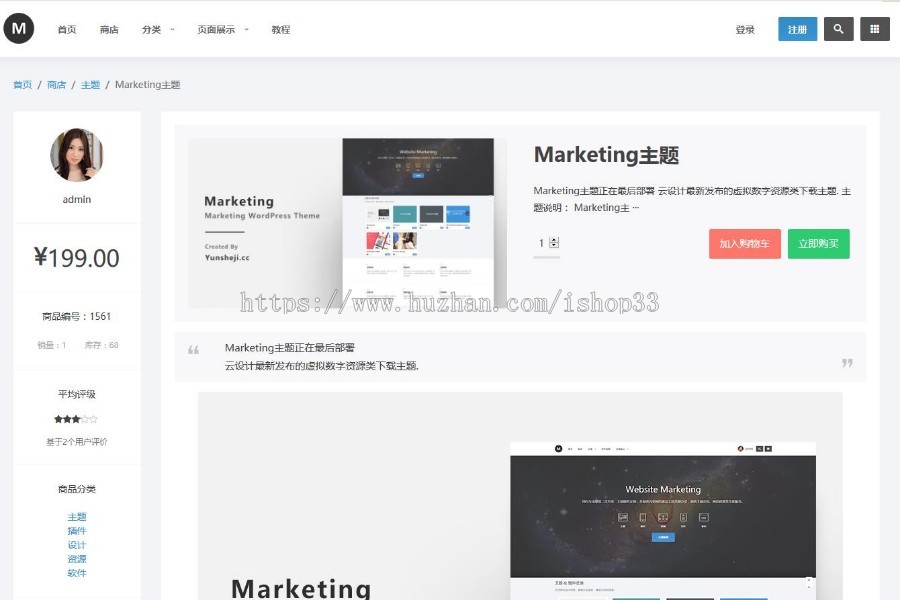Click the 库存：68 text
Screen dimensions: 900x600
coord(102,345)
